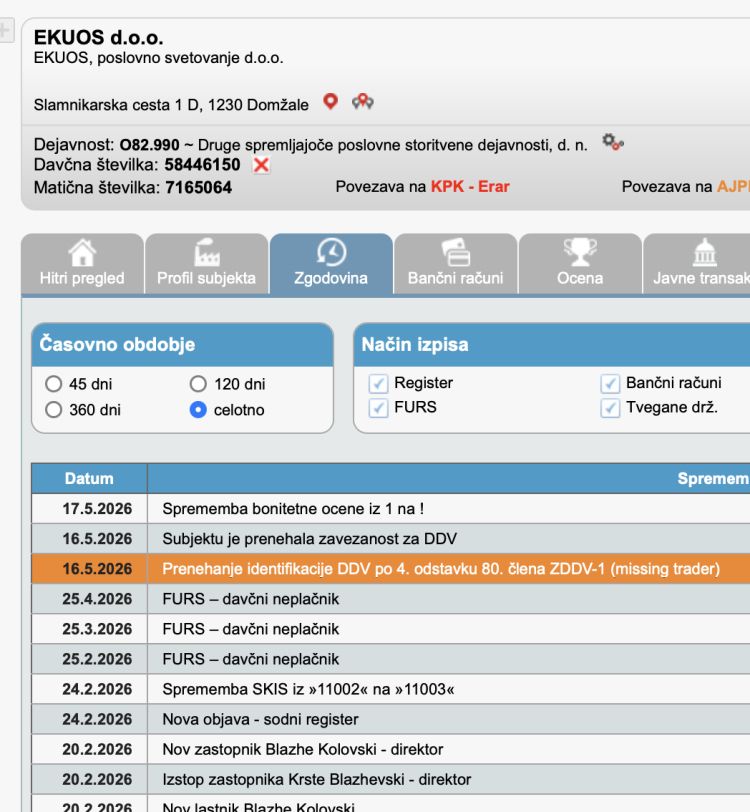Go to the Ocena tab
This screenshot has height=812, width=750.
pyautogui.click(x=580, y=264)
